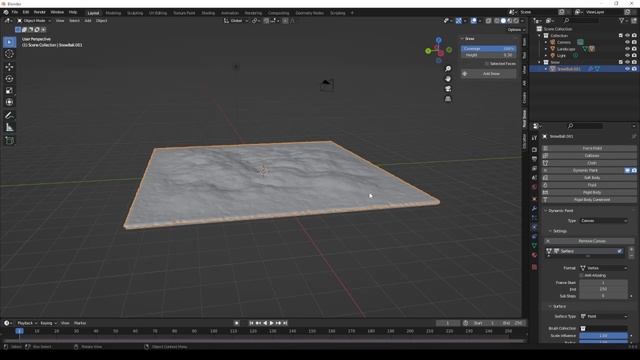
Task: Toggle Selected Faces checkbox
Action: click(487, 64)
